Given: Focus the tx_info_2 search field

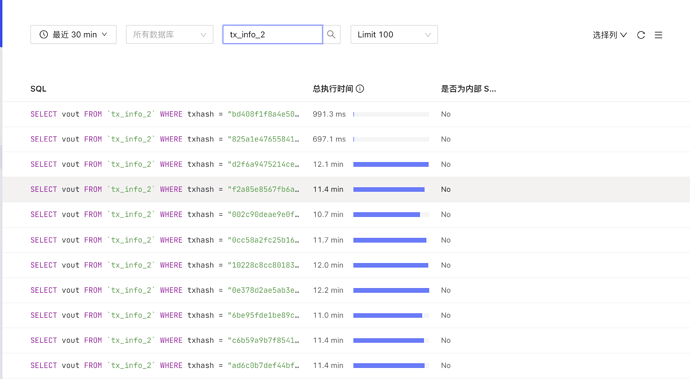Looking at the screenshot, I should (x=272, y=34).
